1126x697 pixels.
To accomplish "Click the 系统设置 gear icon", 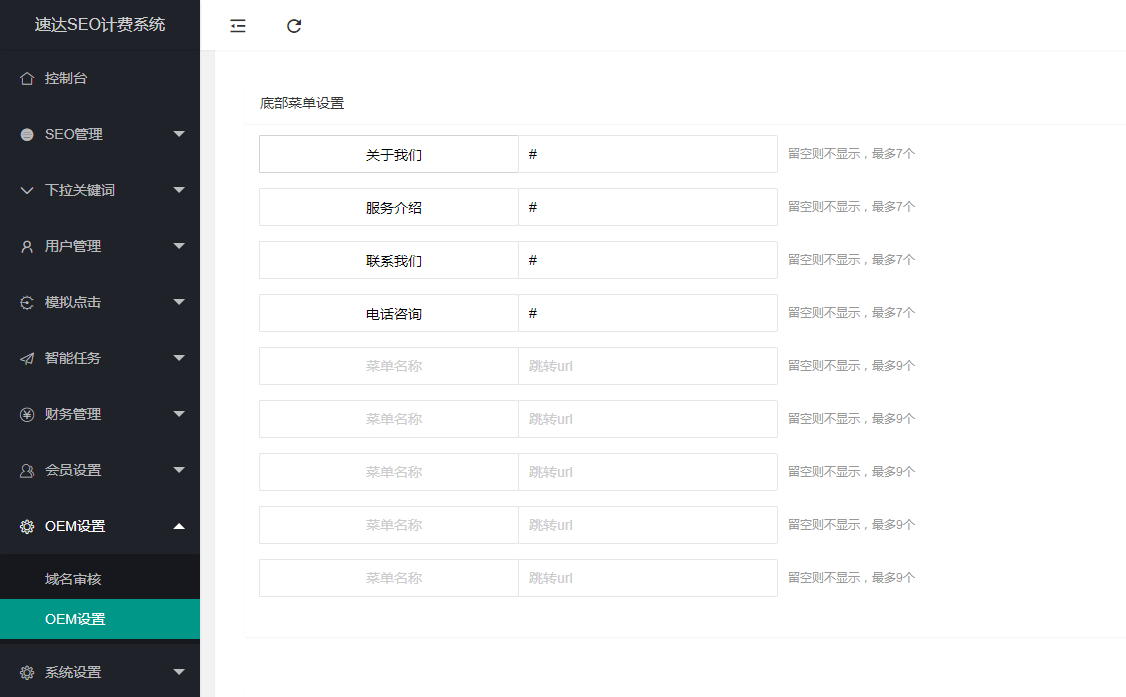I will pyautogui.click(x=27, y=672).
